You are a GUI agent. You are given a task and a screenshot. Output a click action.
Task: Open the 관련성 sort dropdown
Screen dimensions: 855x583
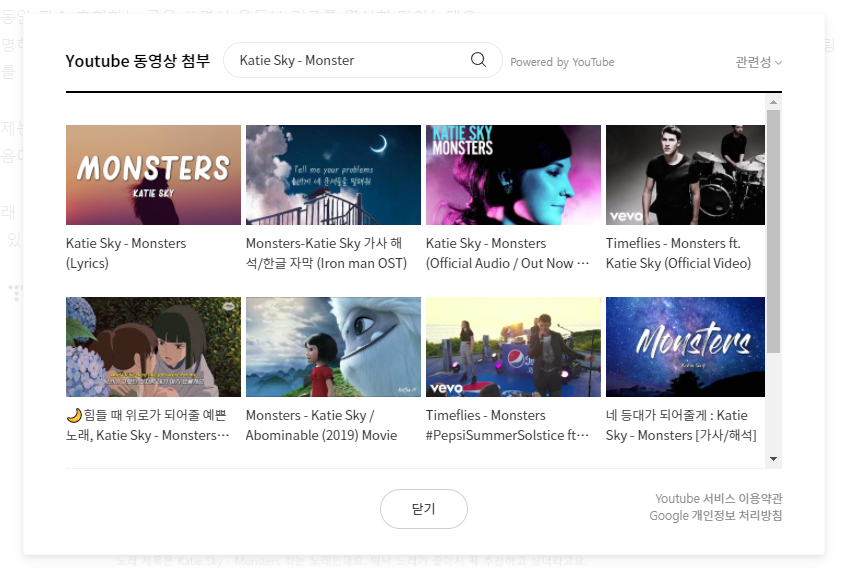coord(758,62)
